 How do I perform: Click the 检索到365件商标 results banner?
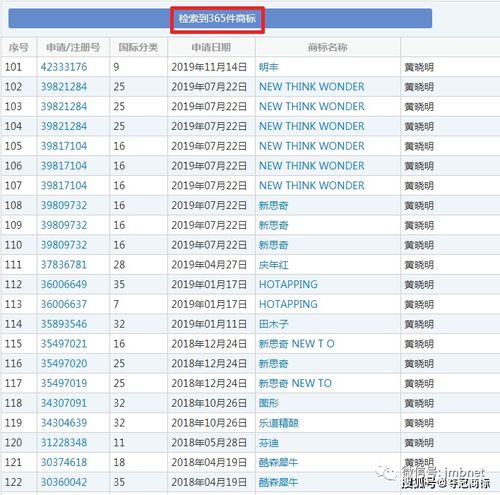pos(220,18)
